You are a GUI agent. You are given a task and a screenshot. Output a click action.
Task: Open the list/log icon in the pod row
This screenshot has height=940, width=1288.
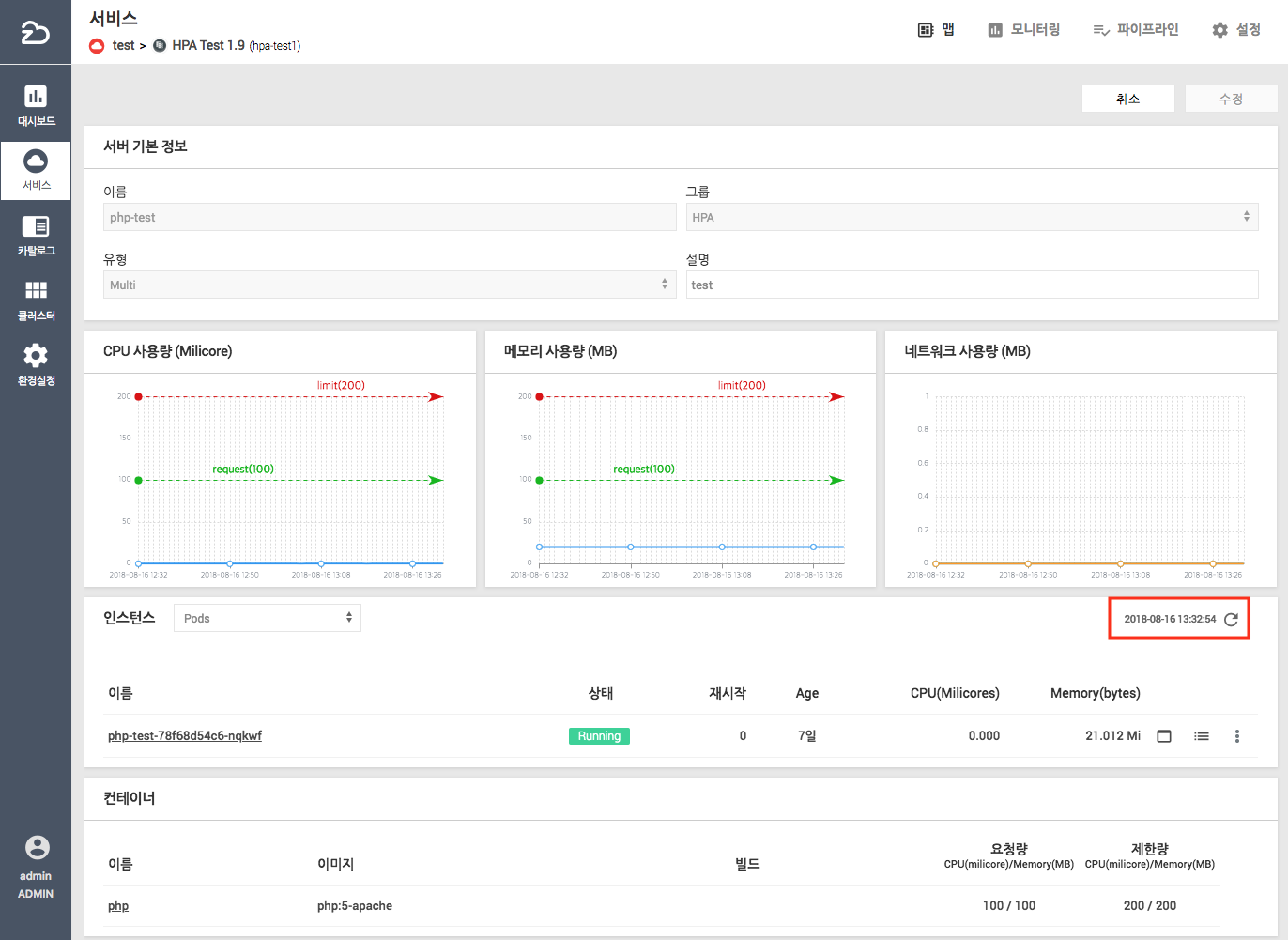[x=1201, y=736]
